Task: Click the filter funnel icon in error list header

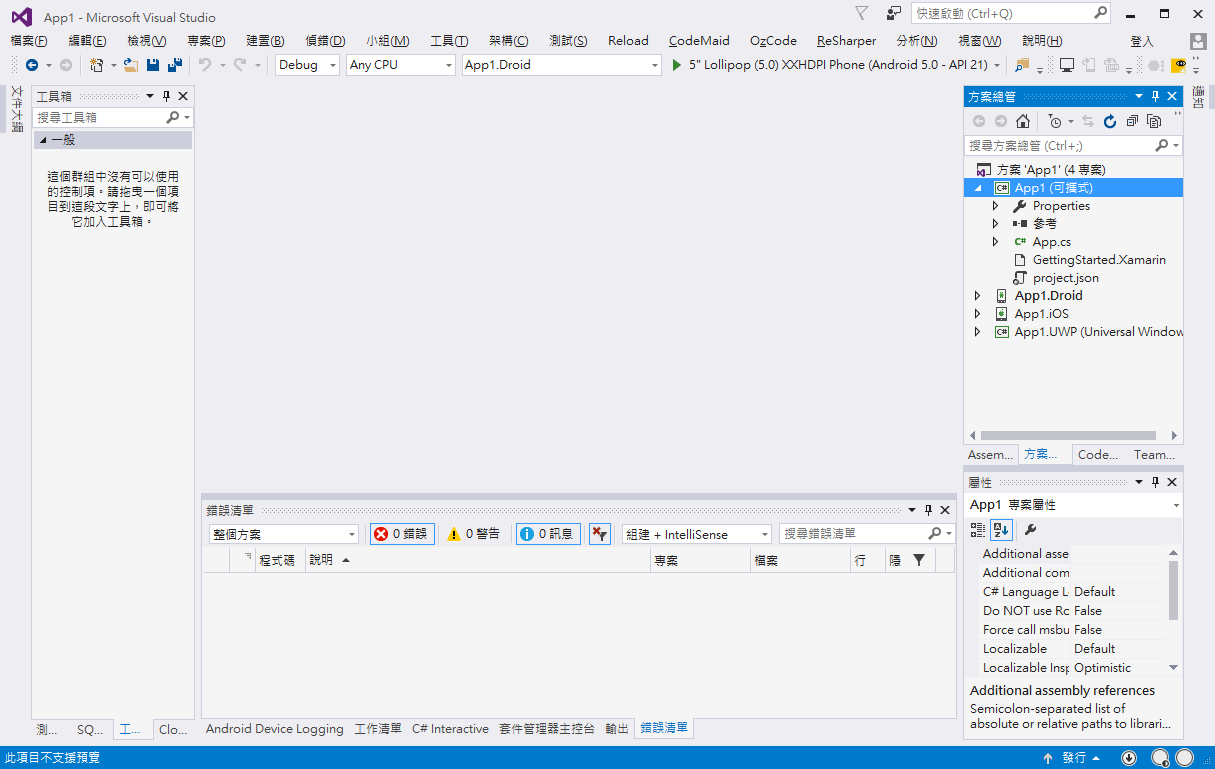Action: [919, 560]
